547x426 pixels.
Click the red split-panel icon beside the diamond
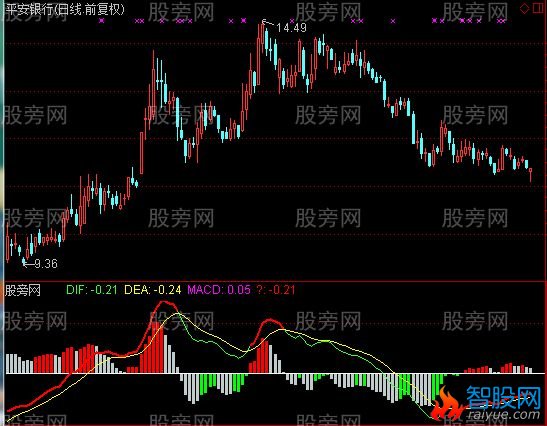coord(539,8)
